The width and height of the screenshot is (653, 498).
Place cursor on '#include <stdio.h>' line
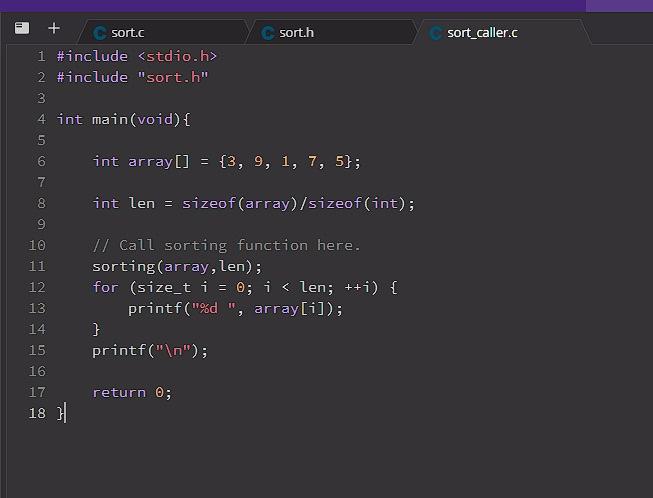click(x=137, y=56)
